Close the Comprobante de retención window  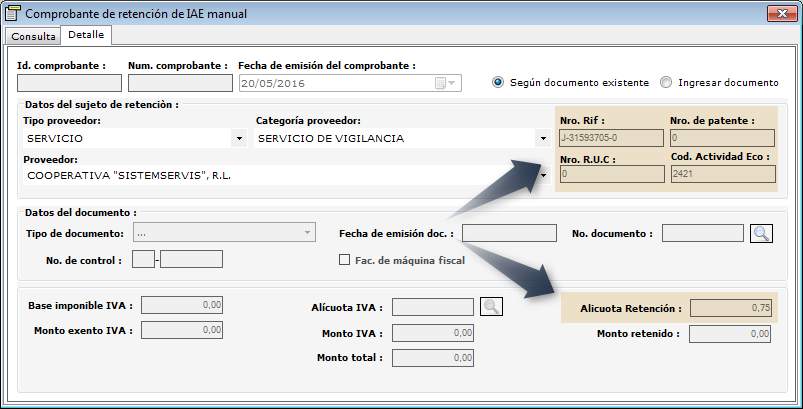[782, 13]
